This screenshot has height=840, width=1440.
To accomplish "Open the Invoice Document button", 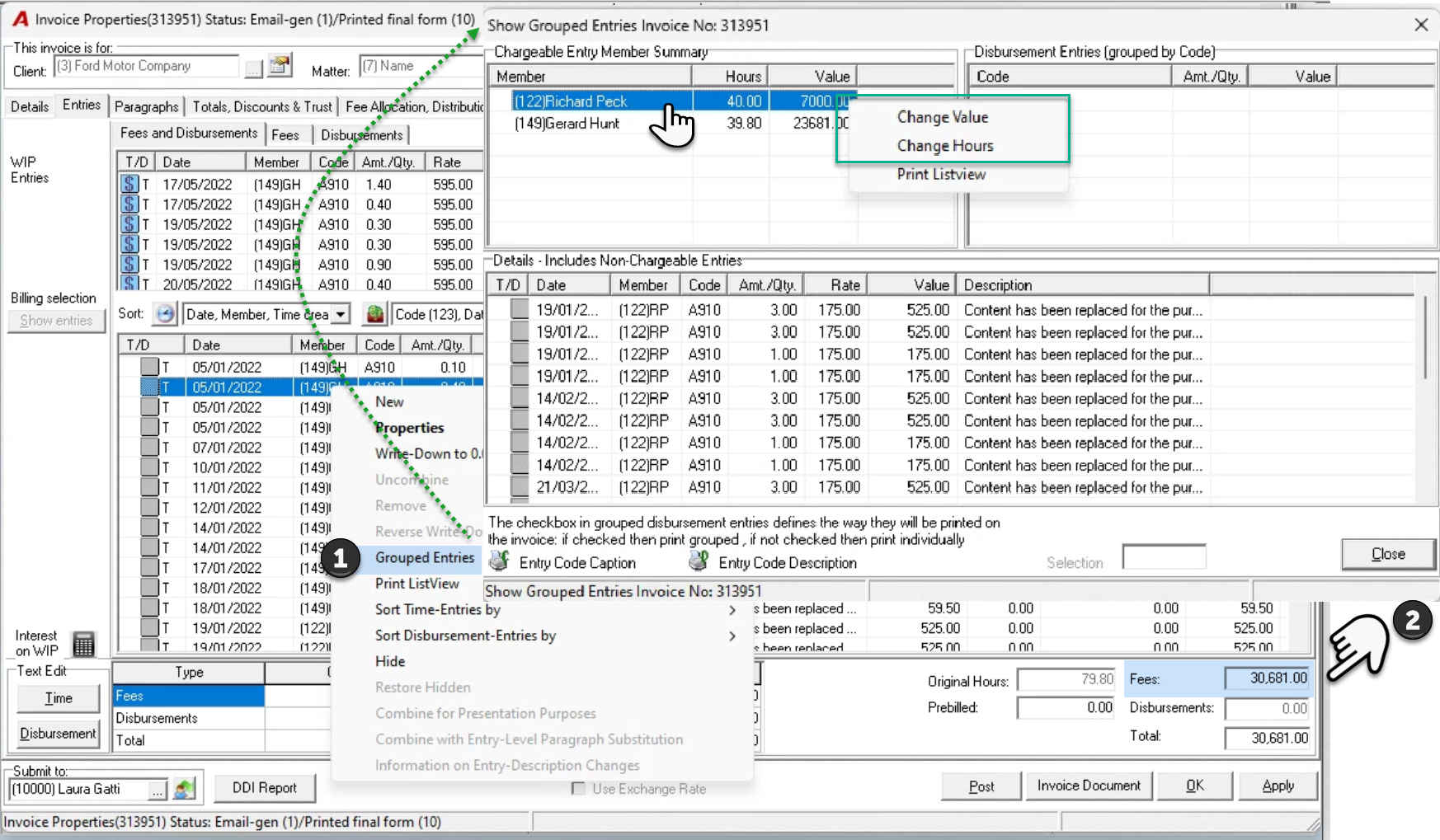I will [1089, 786].
